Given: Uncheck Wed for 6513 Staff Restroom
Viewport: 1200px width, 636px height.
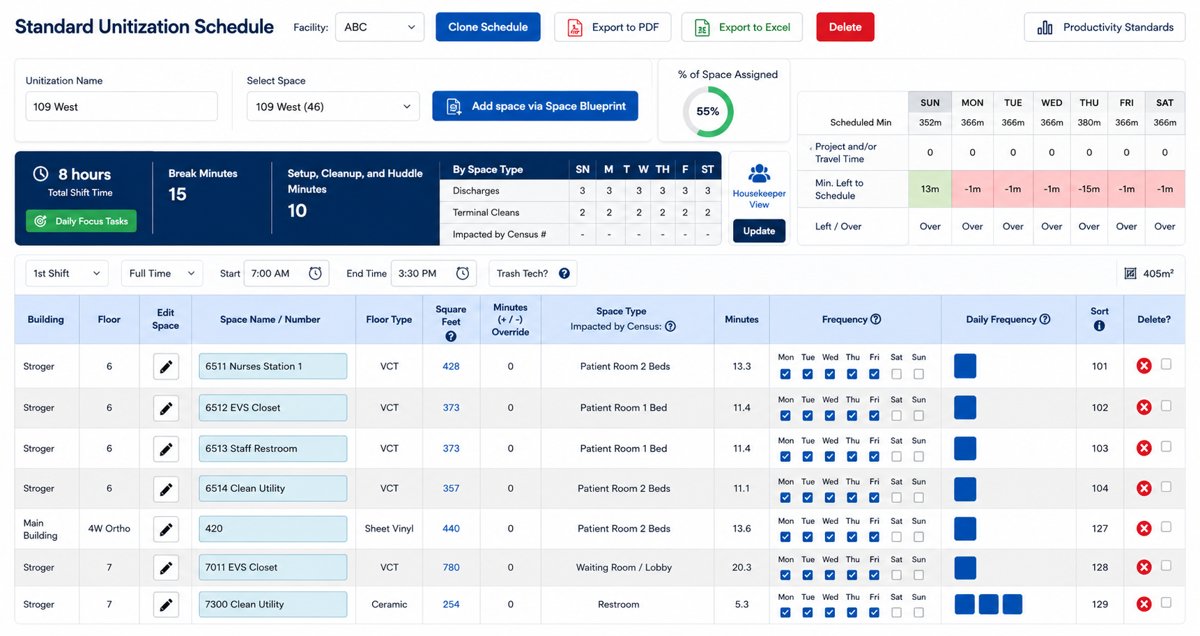Looking at the screenshot, I should tap(830, 456).
